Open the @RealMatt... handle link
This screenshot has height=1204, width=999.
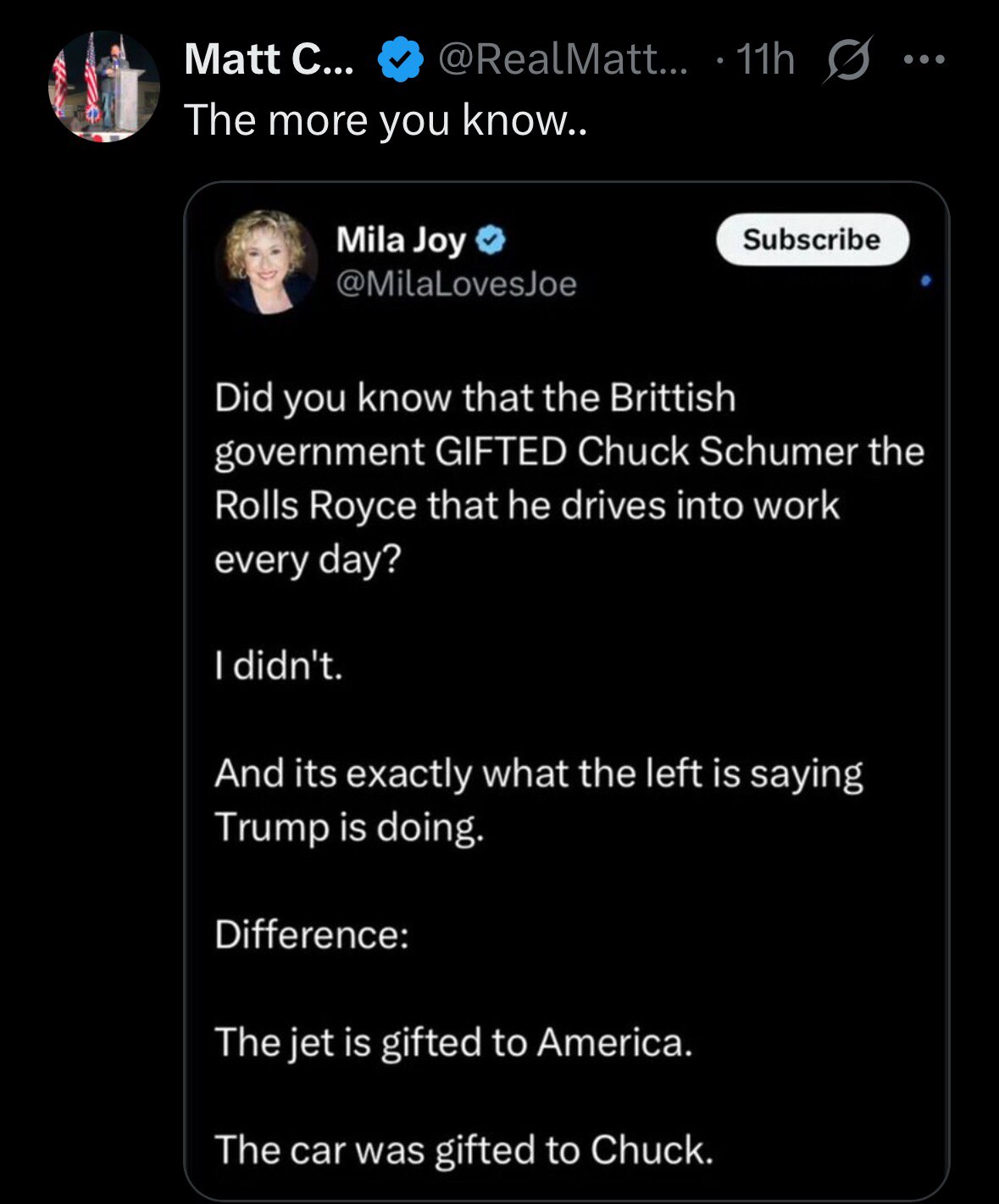click(x=563, y=60)
